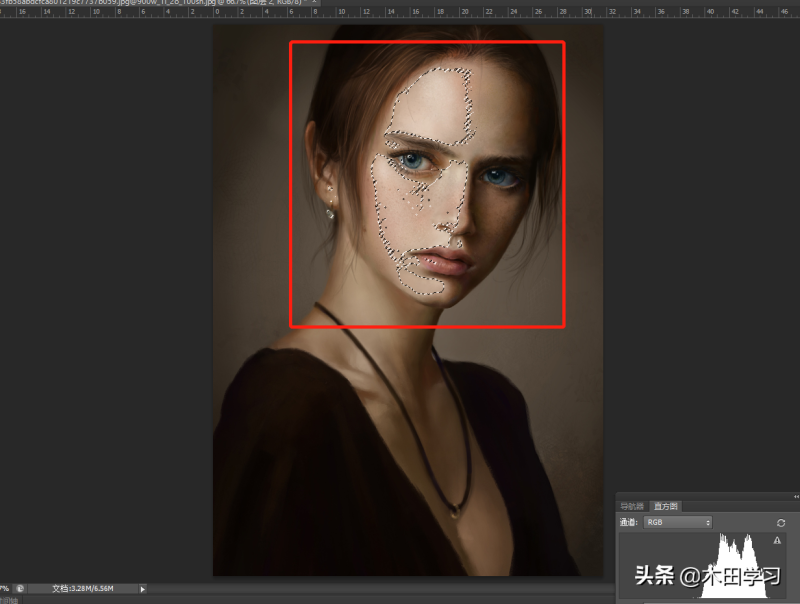Refresh the histogram statistics icon
This screenshot has width=800, height=604.
click(x=781, y=522)
